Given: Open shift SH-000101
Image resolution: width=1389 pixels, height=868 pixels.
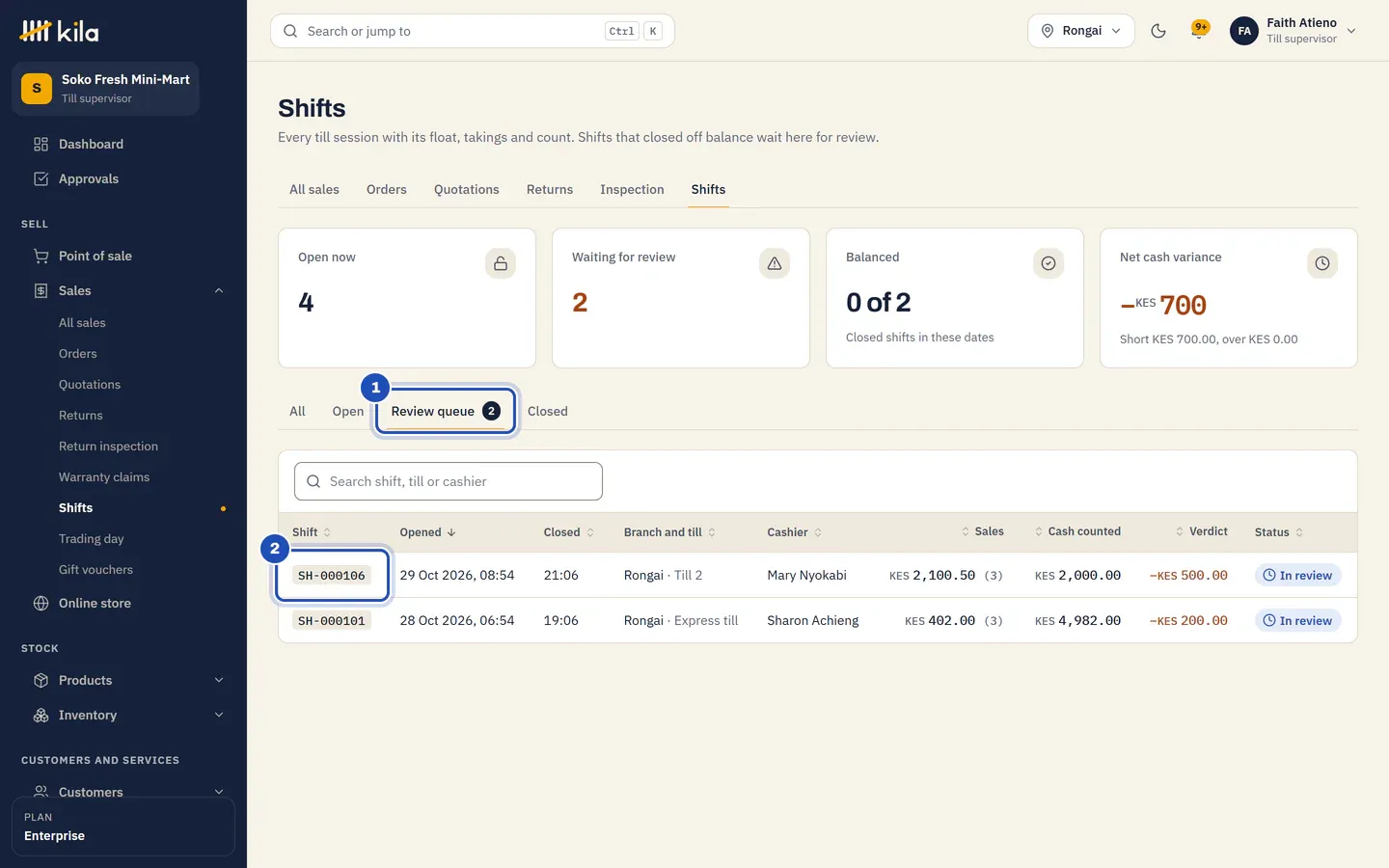Looking at the screenshot, I should 332,621.
